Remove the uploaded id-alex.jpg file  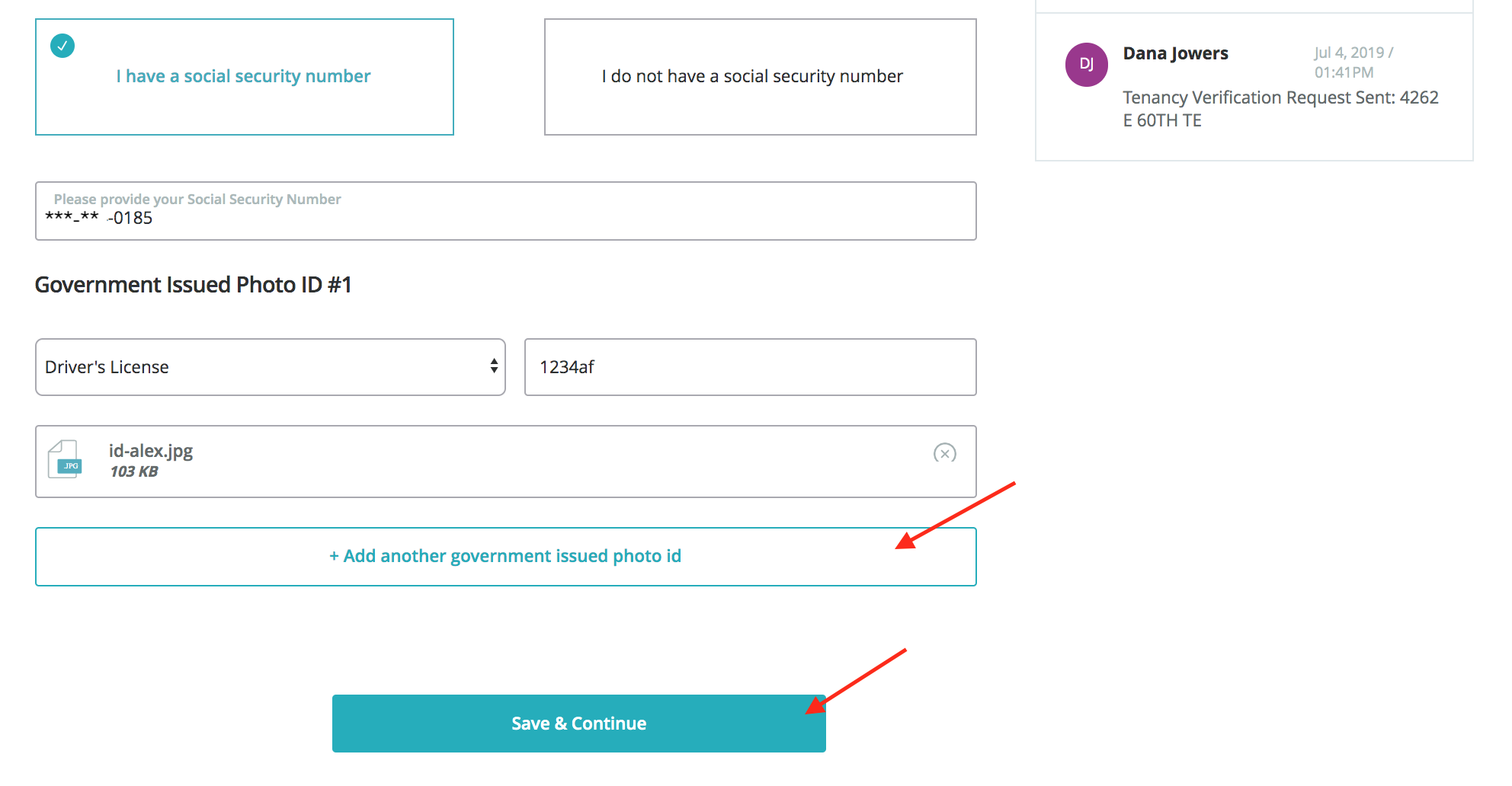coord(944,453)
